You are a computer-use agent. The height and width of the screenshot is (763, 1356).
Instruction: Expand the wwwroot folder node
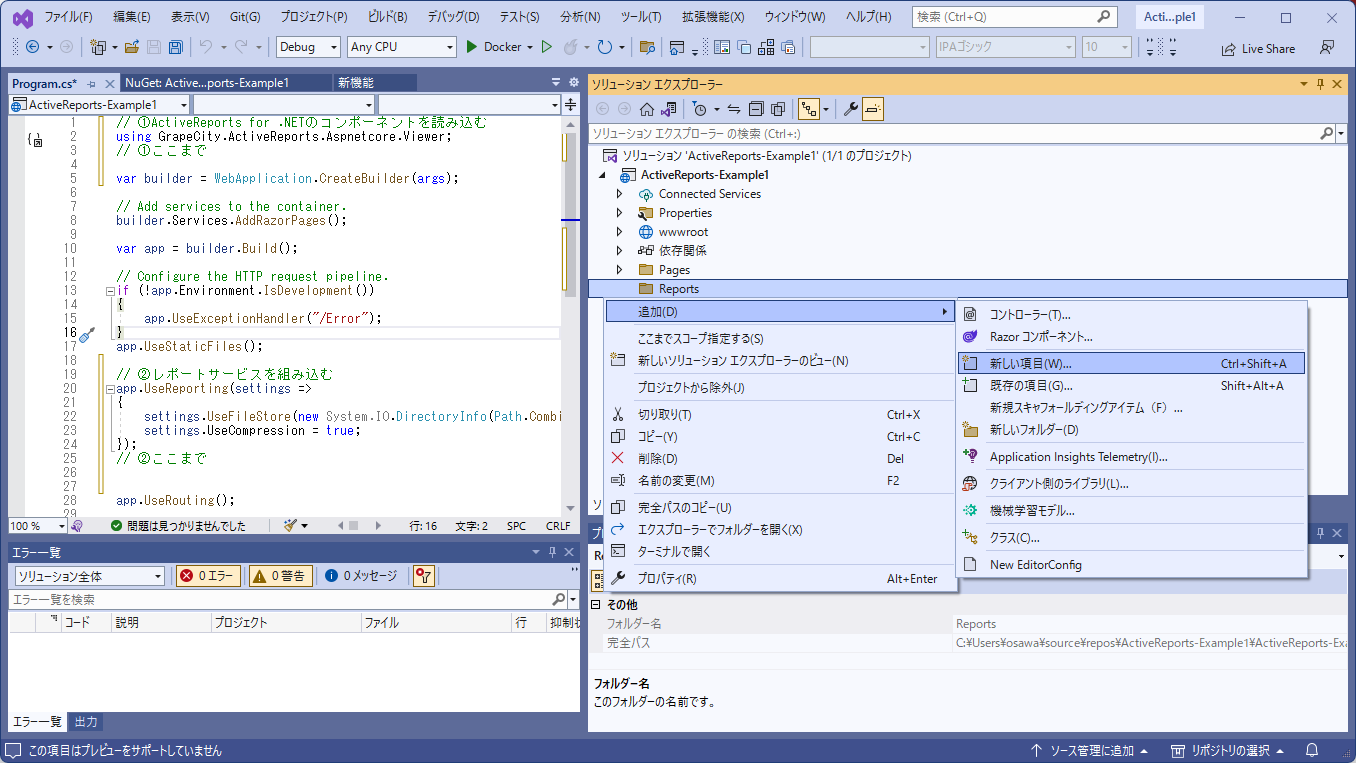[x=619, y=232]
